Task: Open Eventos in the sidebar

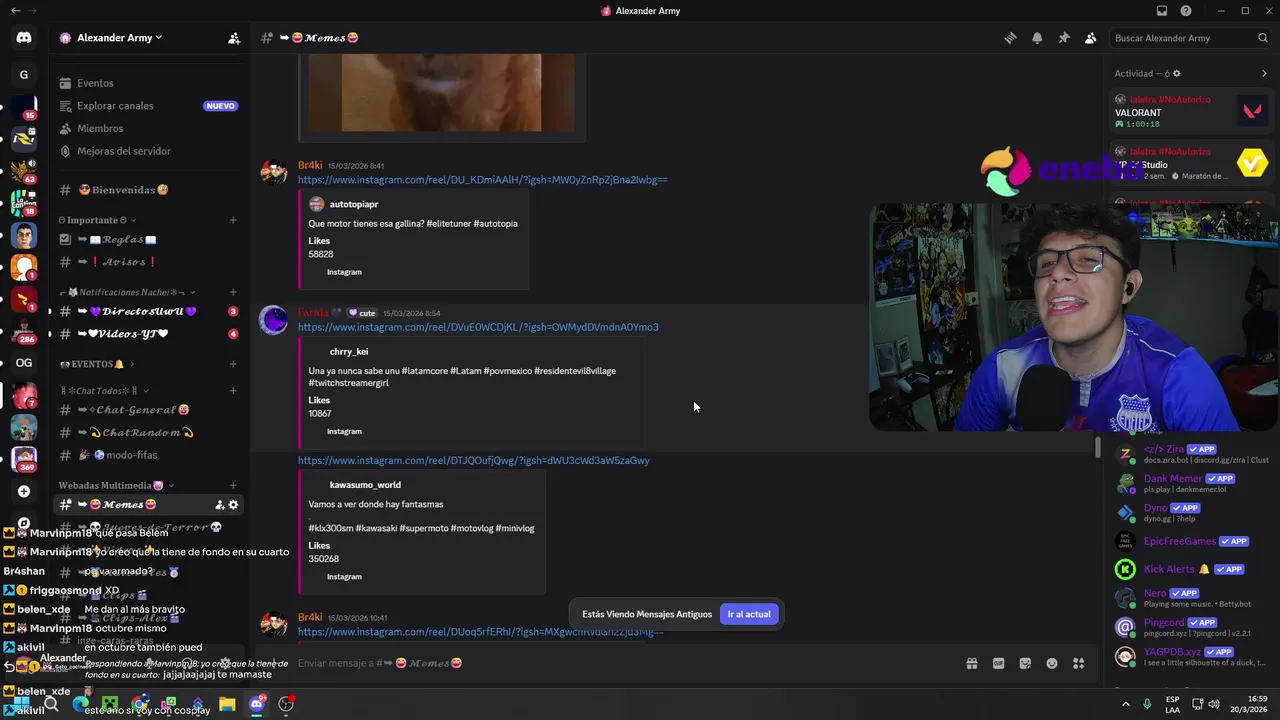Action: [150, 83]
